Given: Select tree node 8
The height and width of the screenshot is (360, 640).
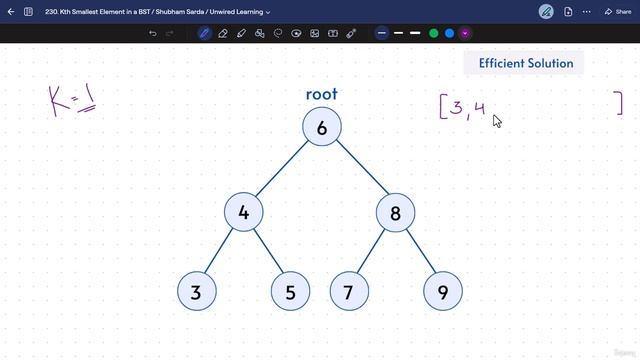Looking at the screenshot, I should point(396,213).
